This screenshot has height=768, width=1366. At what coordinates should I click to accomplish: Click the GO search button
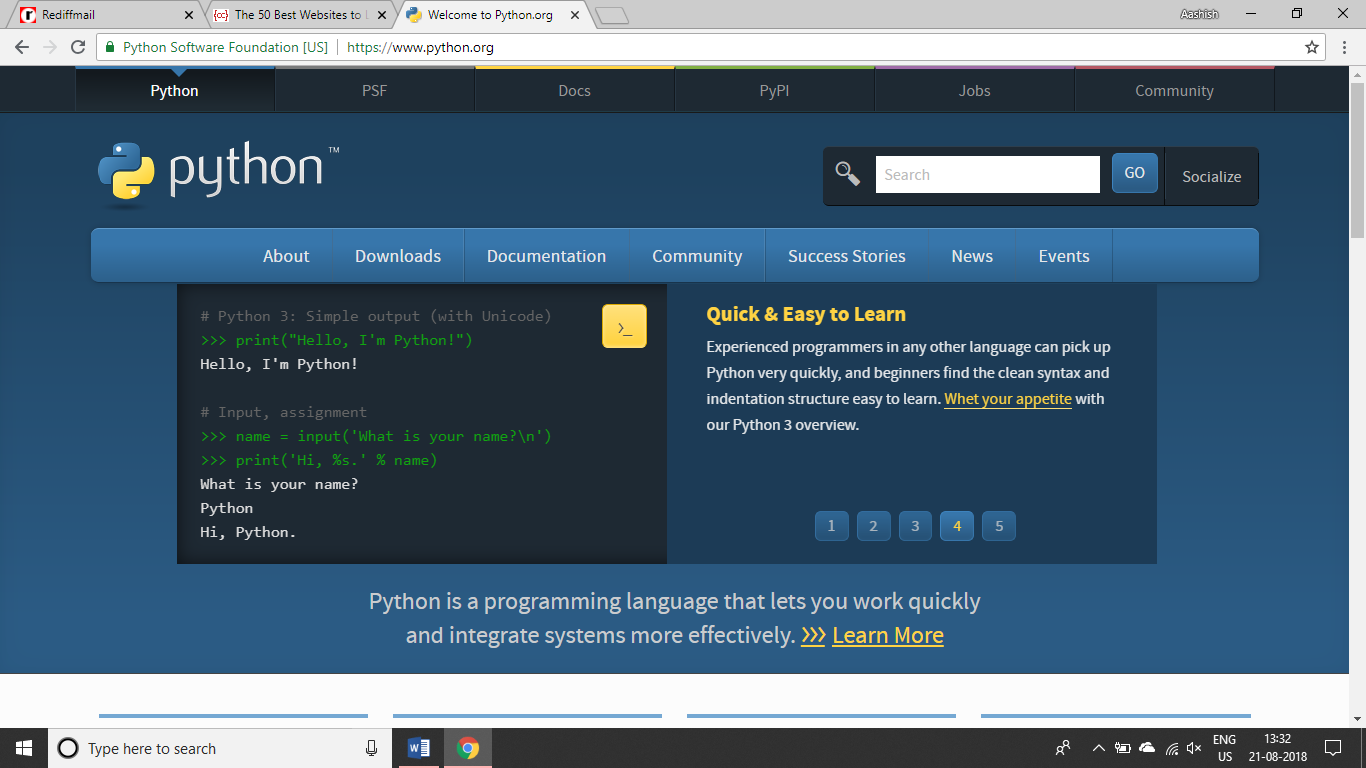1135,173
